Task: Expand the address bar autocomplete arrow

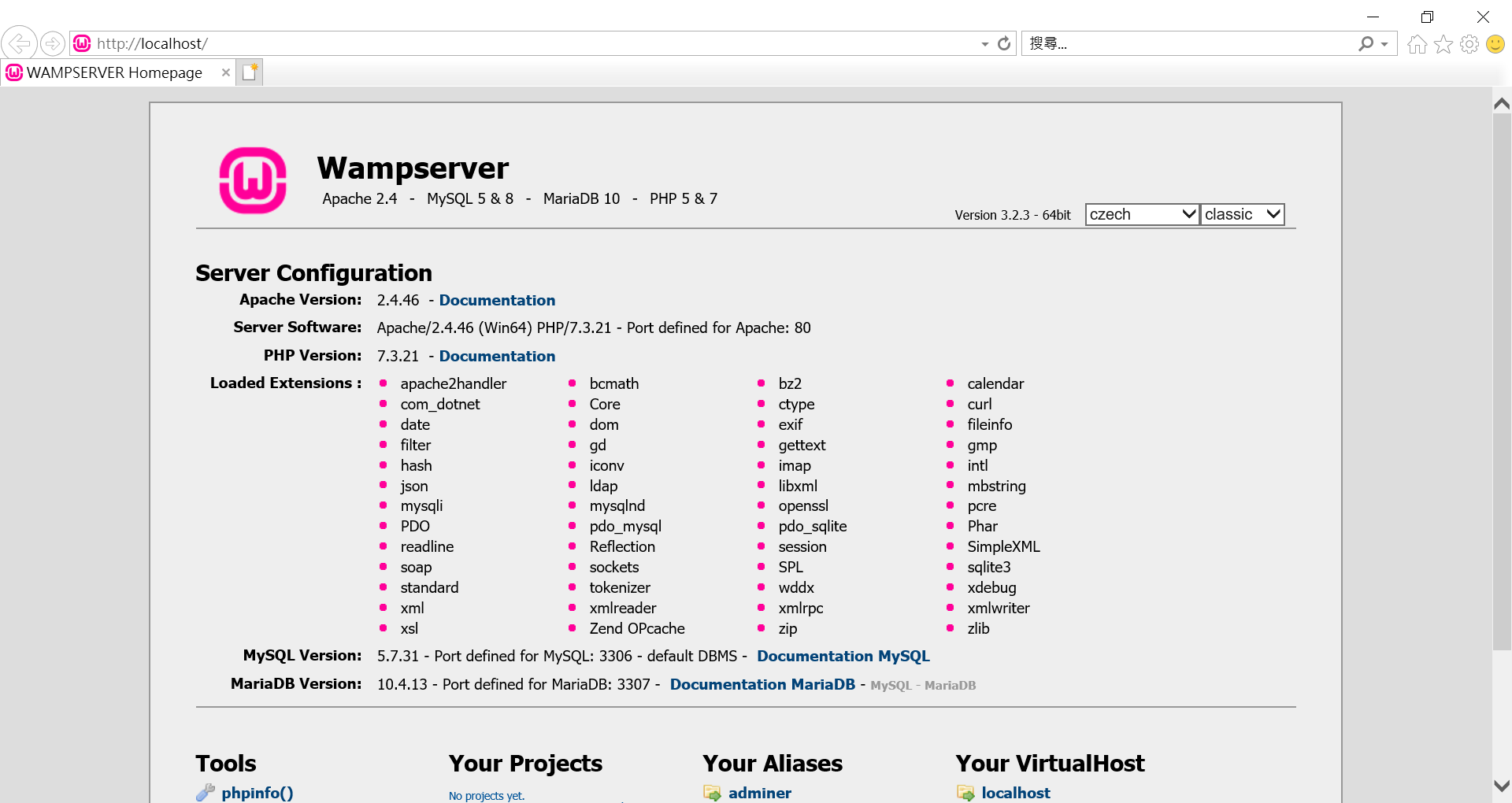Action: click(985, 44)
